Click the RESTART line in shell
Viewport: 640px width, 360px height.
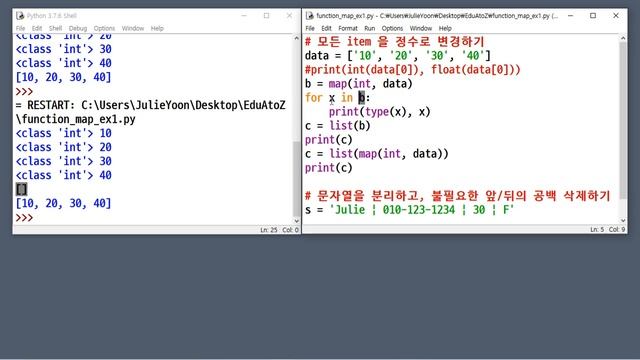pos(151,105)
